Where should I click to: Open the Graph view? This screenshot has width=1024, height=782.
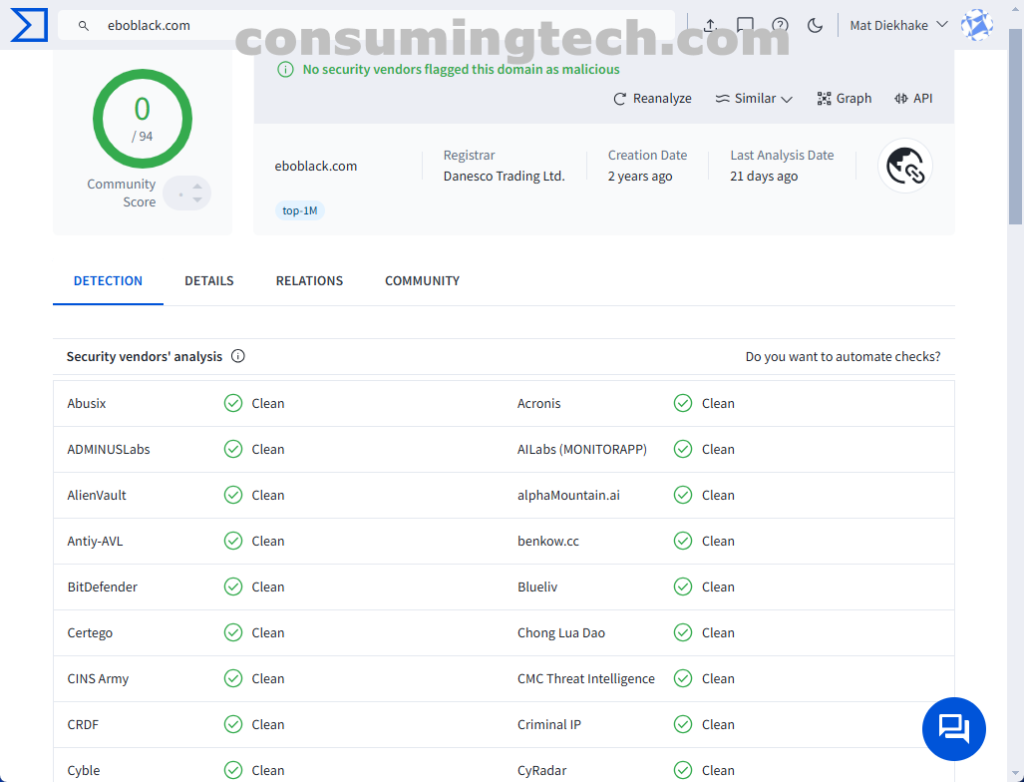[844, 99]
